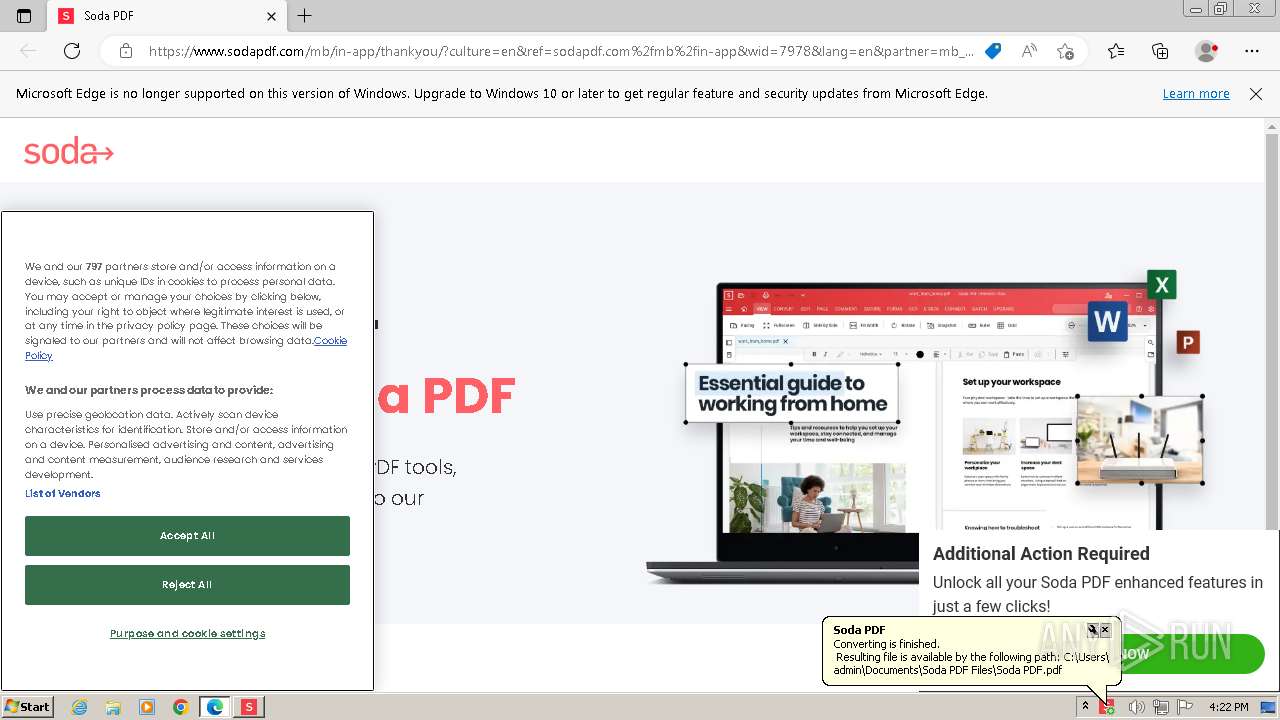Click the 4:22 PM system clock
Image resolution: width=1280 pixels, height=720 pixels.
pyautogui.click(x=1229, y=707)
